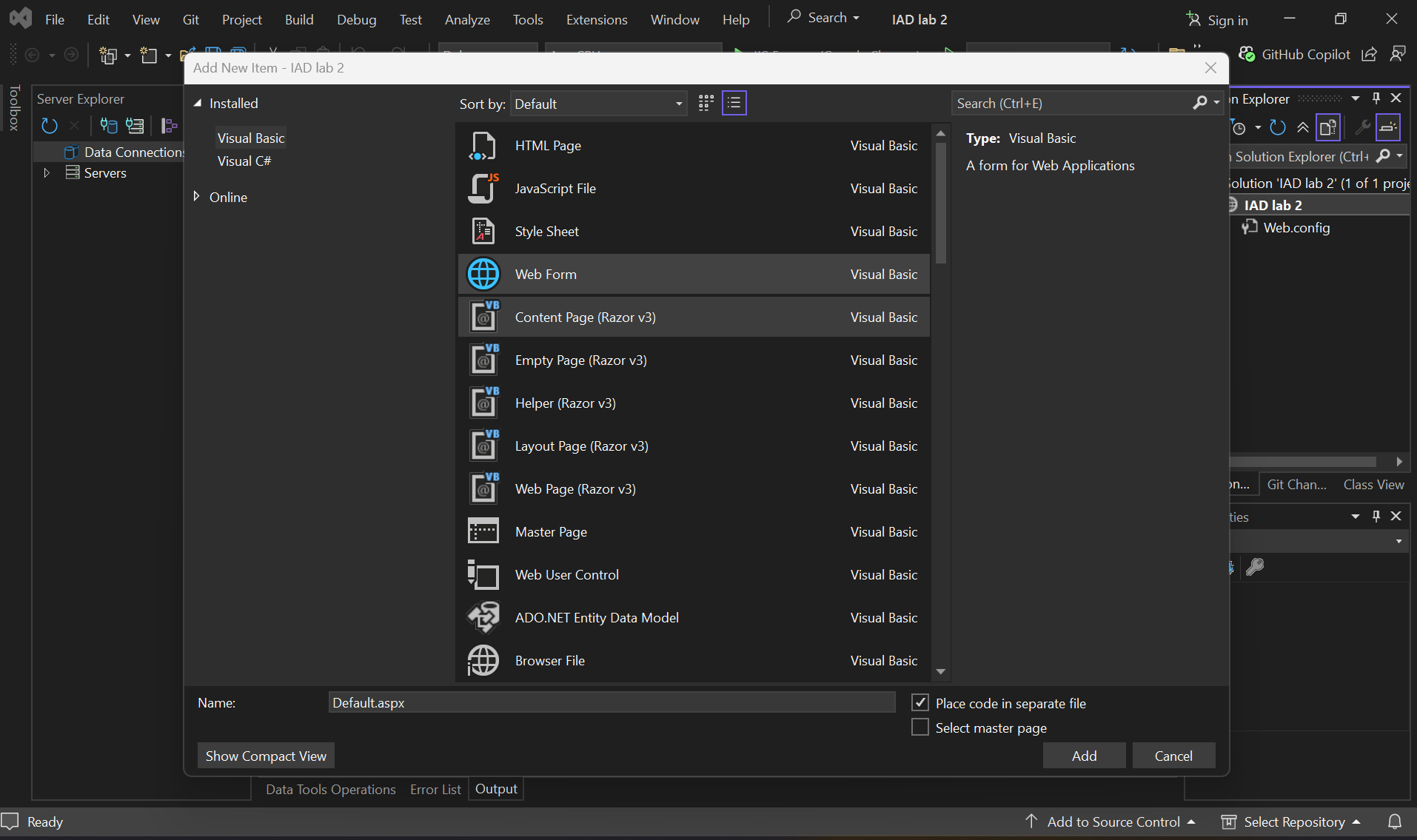Open the File menu

tap(55, 19)
